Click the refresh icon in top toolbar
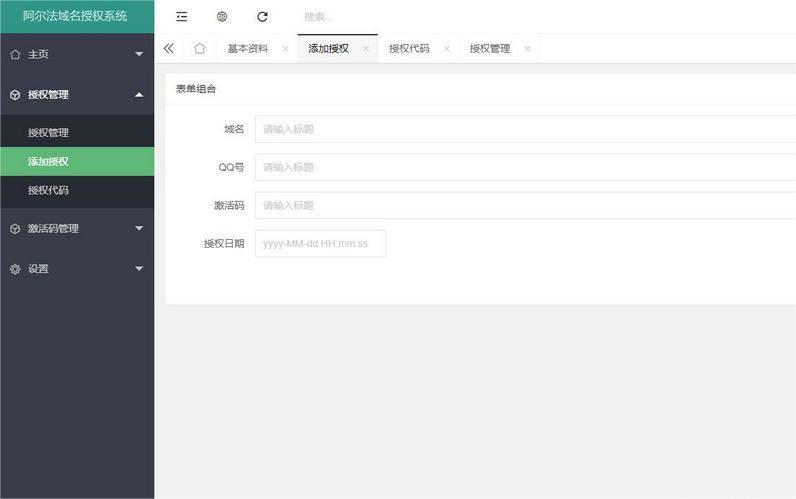Screen dimensions: 796x499 [262, 16]
